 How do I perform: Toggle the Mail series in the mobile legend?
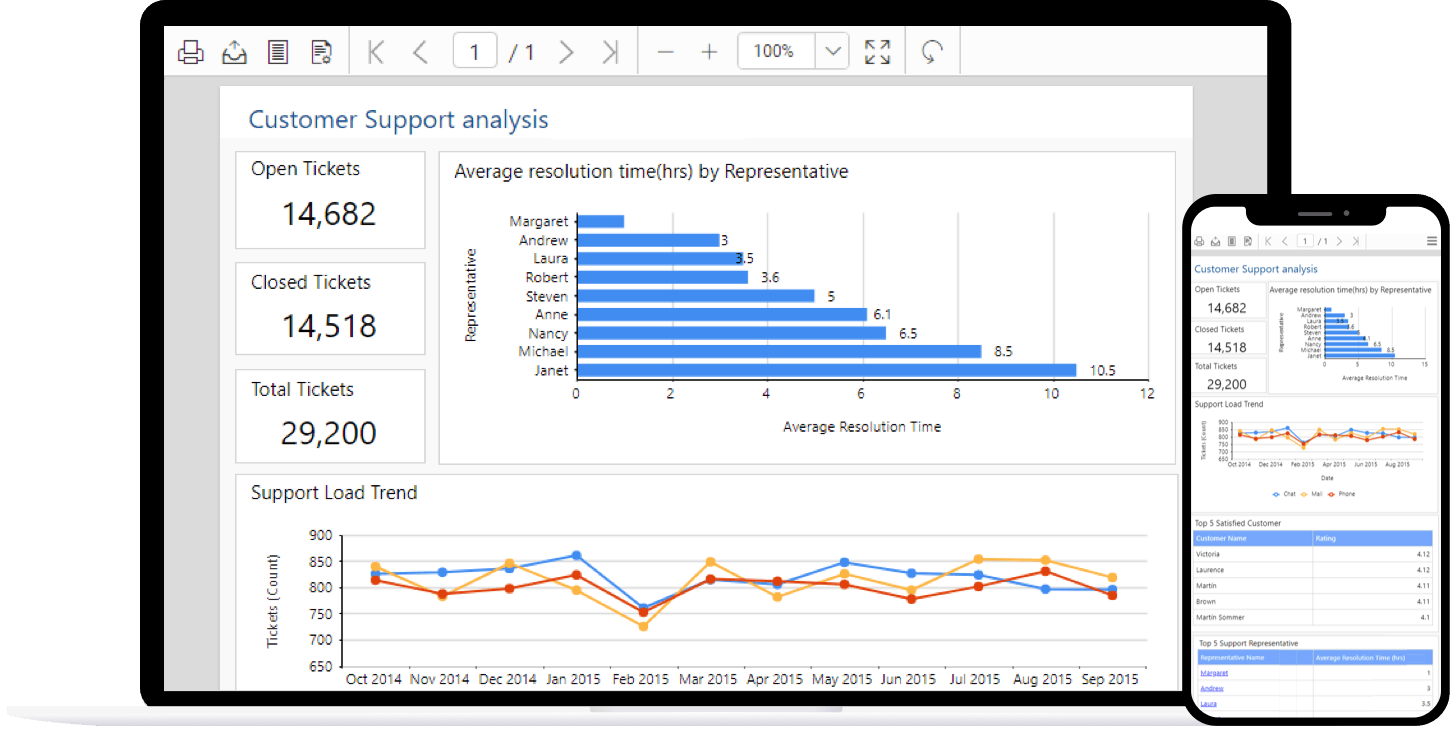1316,493
